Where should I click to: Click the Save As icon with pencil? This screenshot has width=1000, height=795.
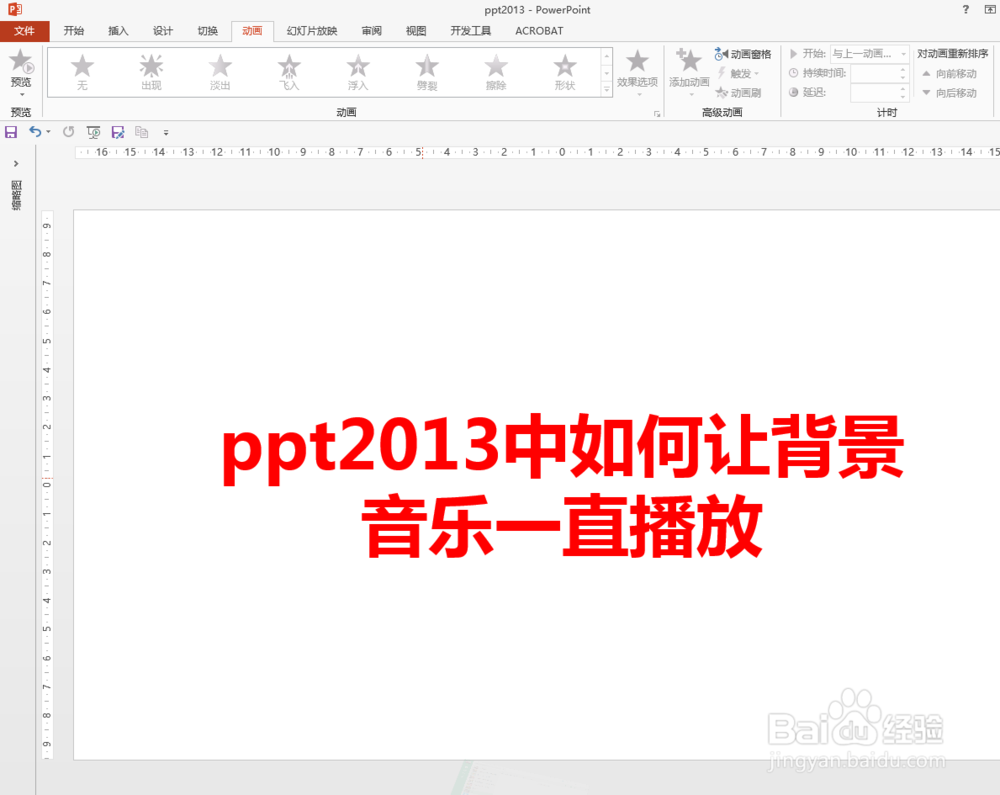(x=118, y=132)
